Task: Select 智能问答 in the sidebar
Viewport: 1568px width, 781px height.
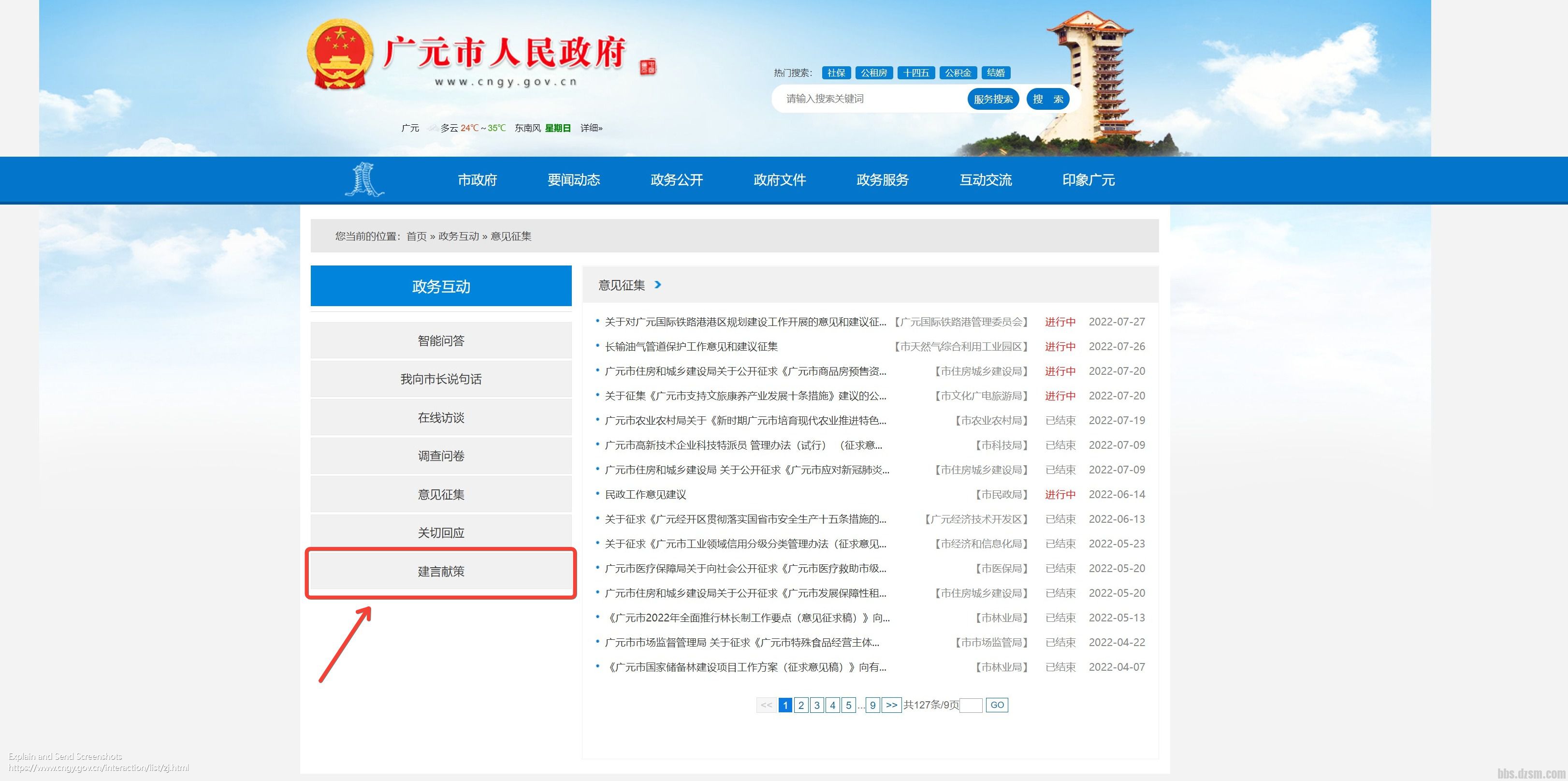Action: pos(441,340)
